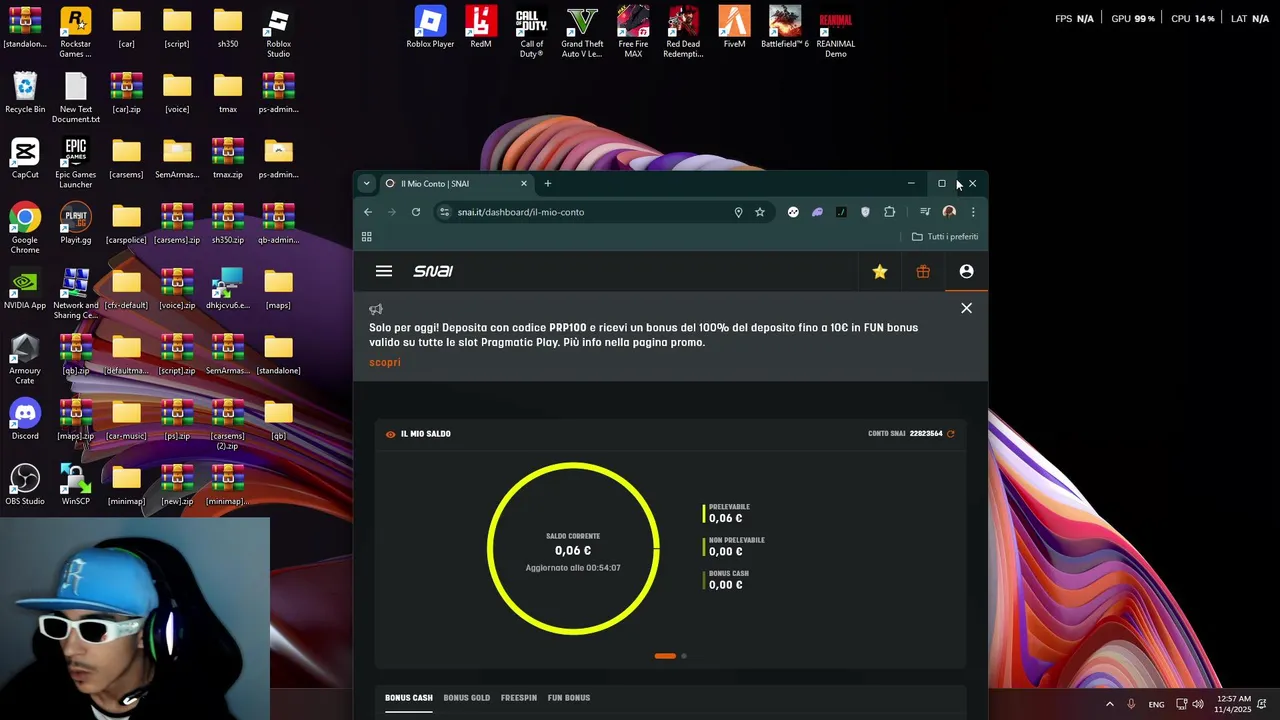The width and height of the screenshot is (1280, 720).
Task: Expand the Chrome tab search dropdown
Action: point(367,183)
